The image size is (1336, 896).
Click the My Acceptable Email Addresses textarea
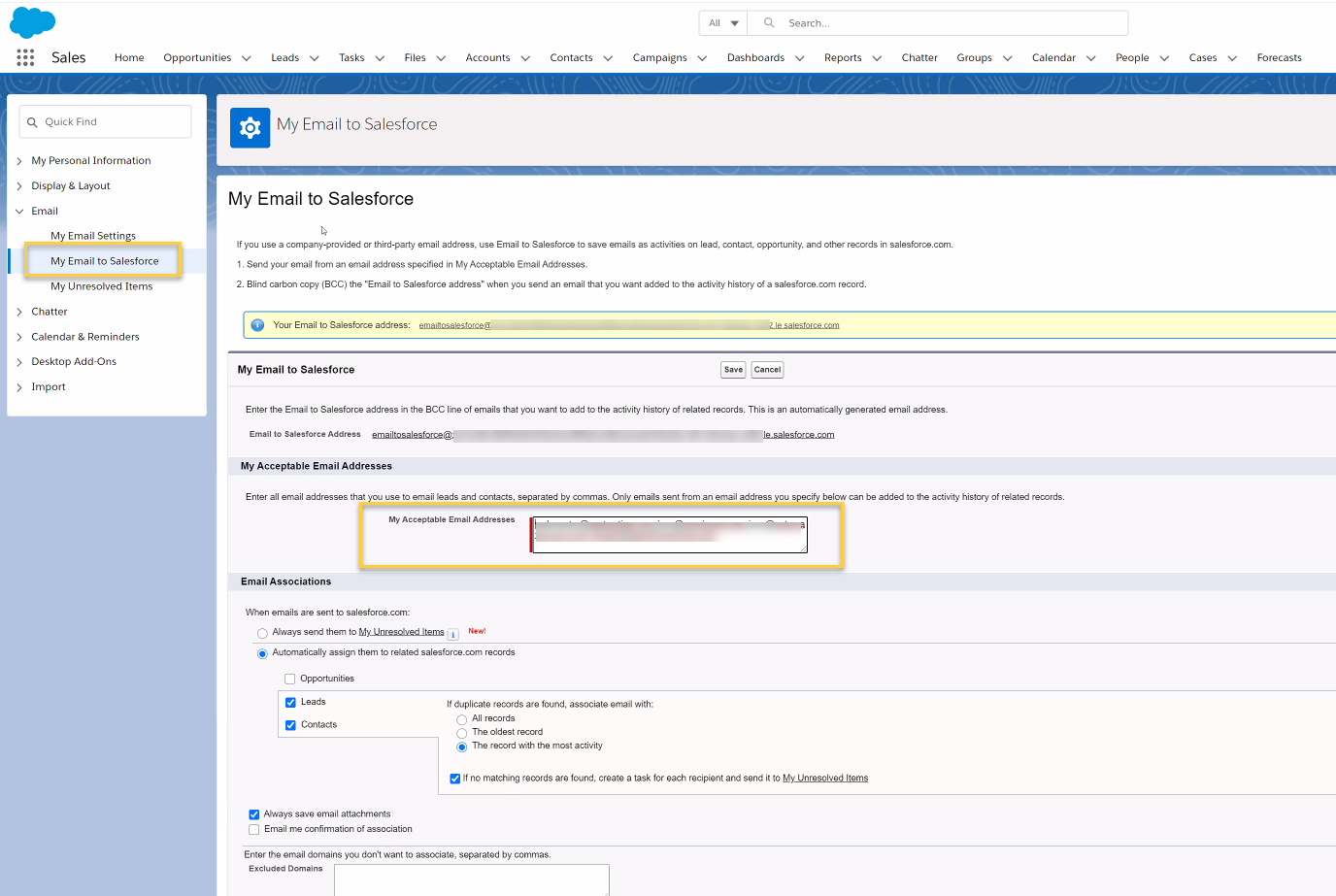(x=670, y=535)
